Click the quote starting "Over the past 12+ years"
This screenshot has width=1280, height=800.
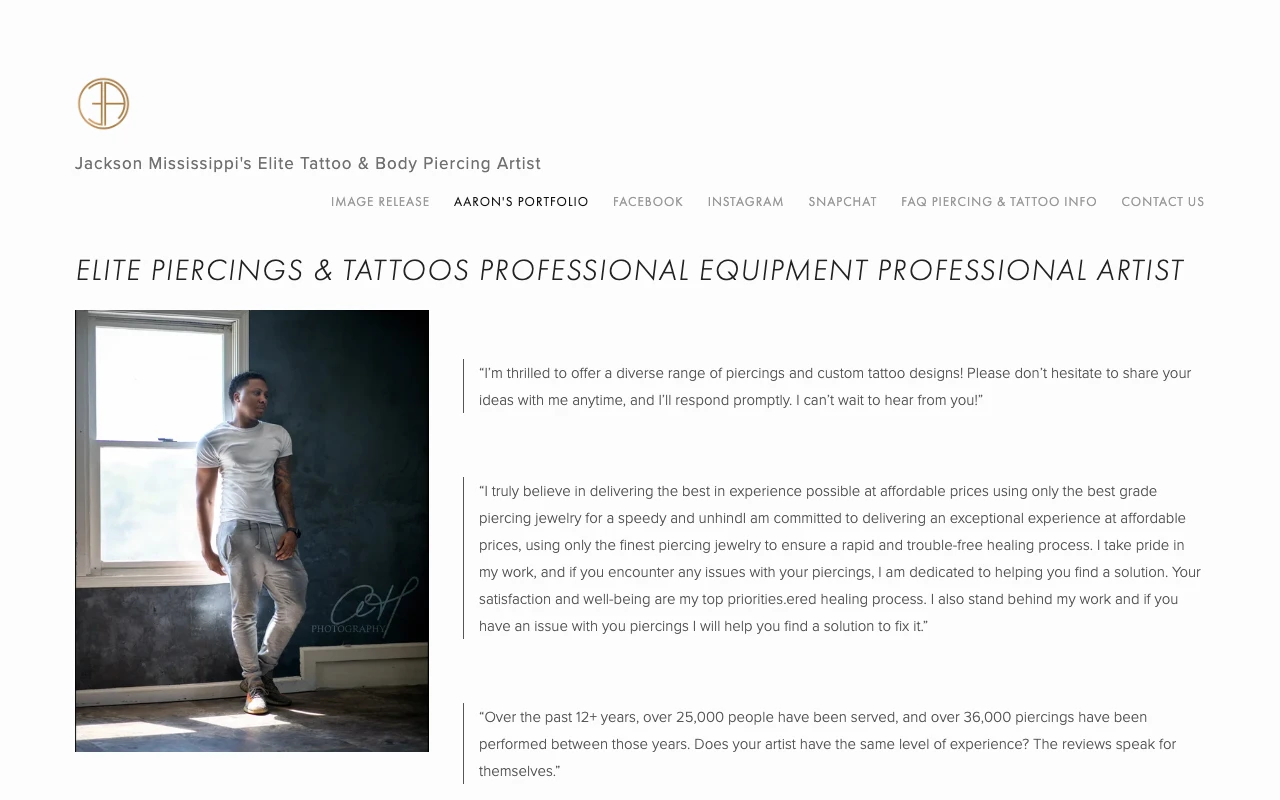828,744
